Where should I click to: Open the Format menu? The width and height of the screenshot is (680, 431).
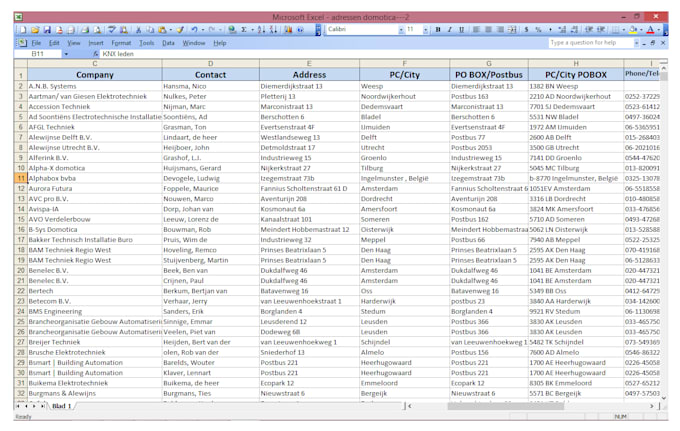tap(121, 43)
